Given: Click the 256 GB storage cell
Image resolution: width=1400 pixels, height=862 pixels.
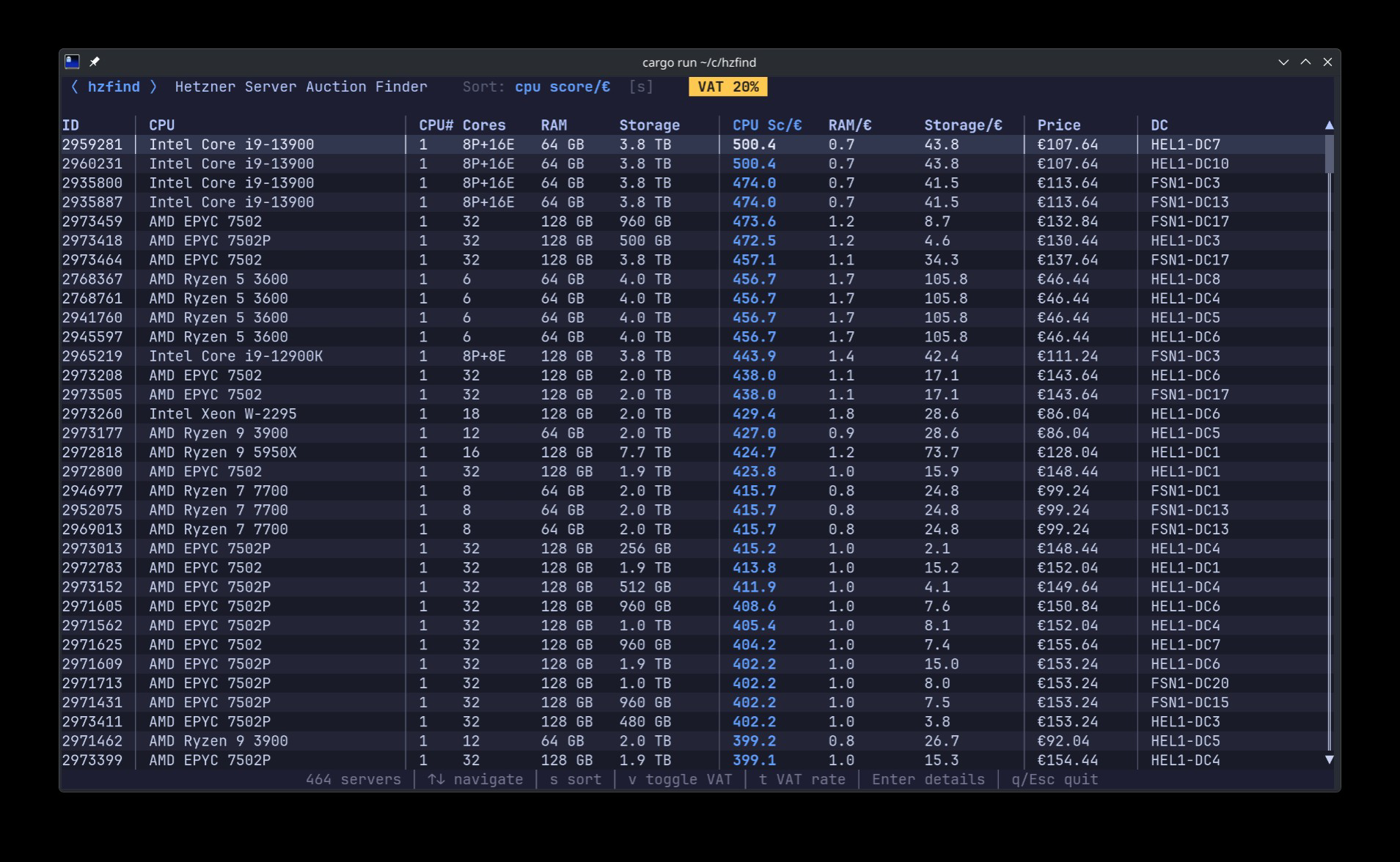Looking at the screenshot, I should [x=645, y=548].
